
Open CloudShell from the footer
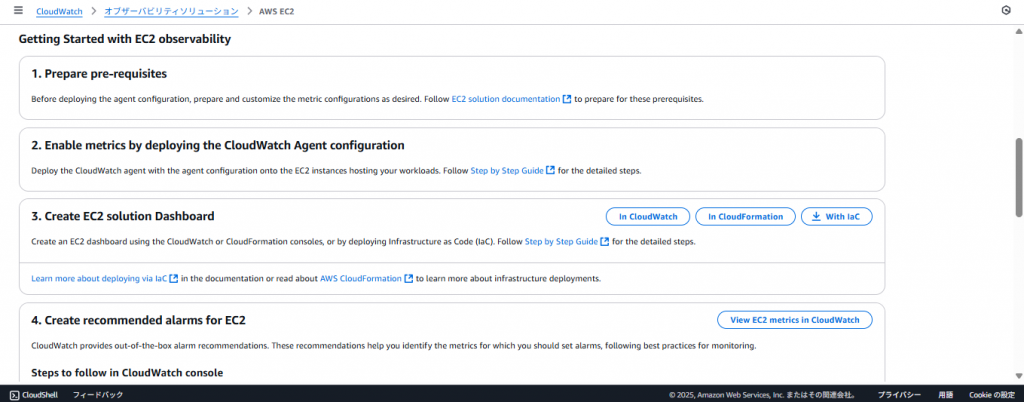[34, 395]
